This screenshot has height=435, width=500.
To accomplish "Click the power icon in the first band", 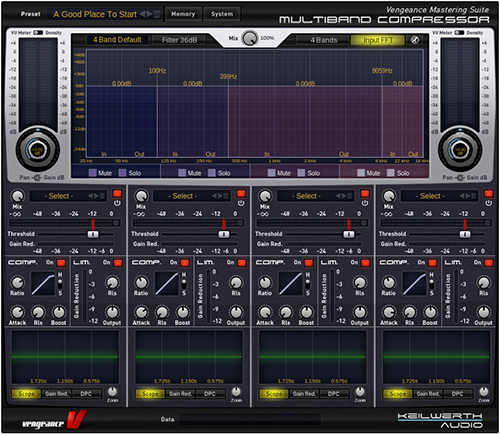I will [117, 203].
